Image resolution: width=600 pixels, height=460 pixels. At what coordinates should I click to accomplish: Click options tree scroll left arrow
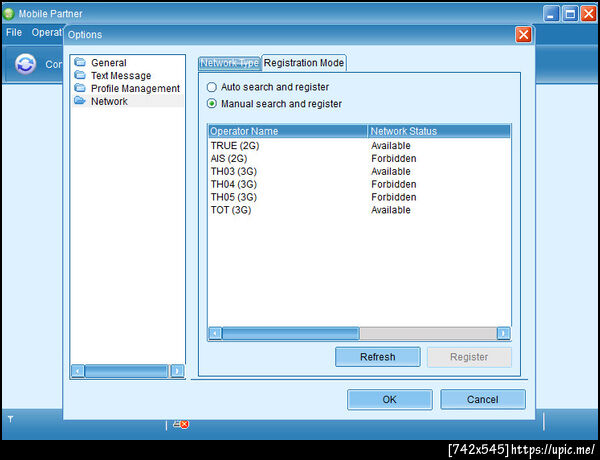(x=78, y=371)
